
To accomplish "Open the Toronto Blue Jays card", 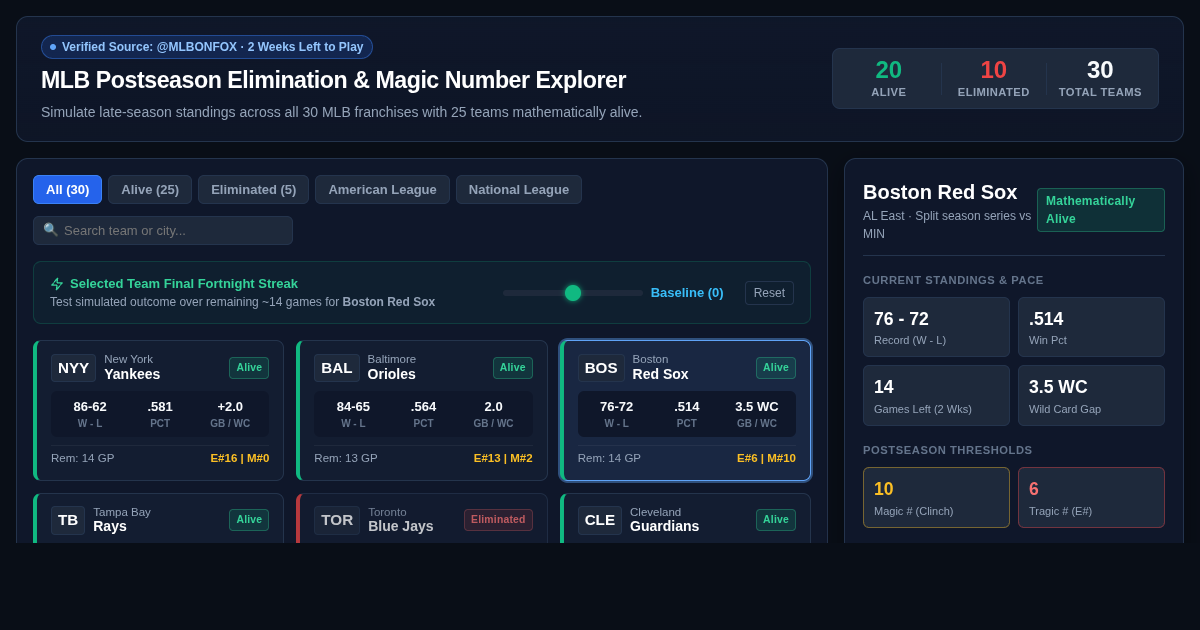I will click(422, 518).
